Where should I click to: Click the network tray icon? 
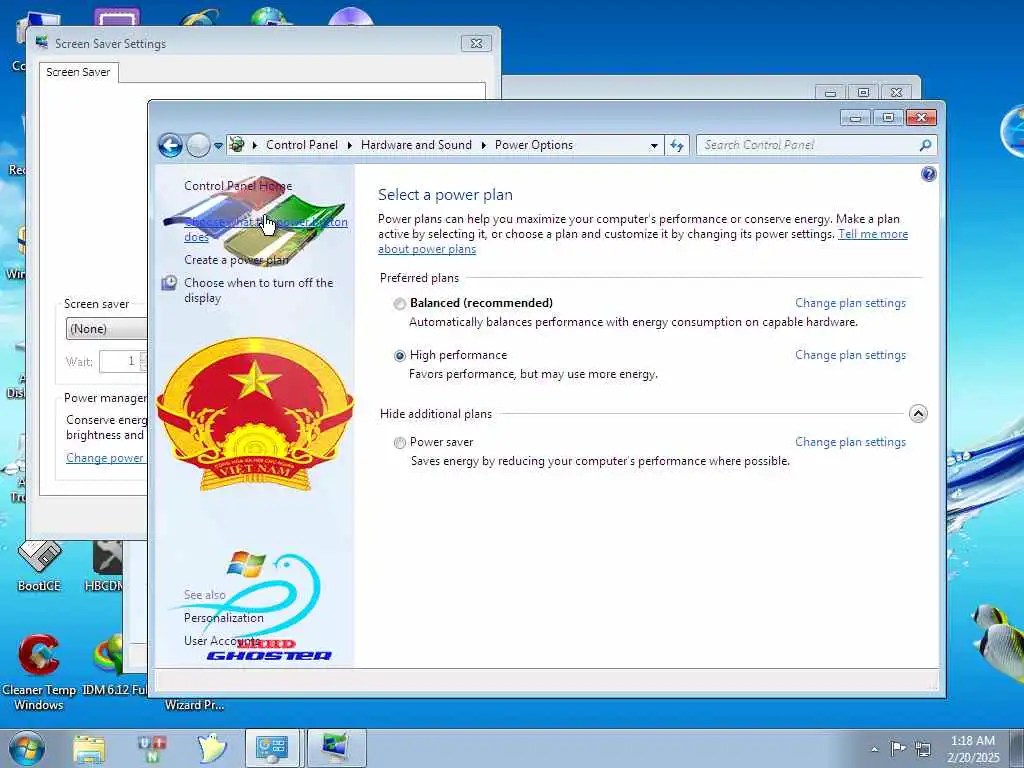tap(923, 748)
